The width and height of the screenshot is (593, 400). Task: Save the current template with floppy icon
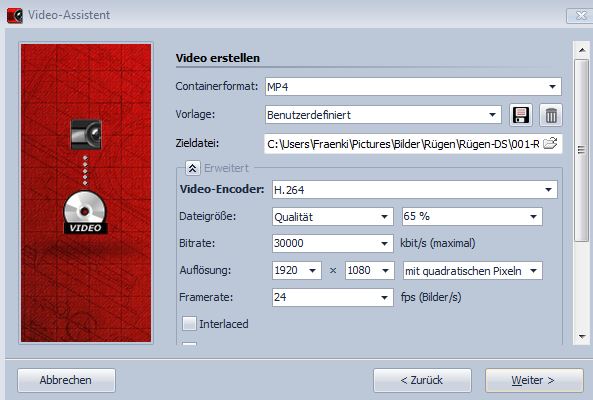521,115
